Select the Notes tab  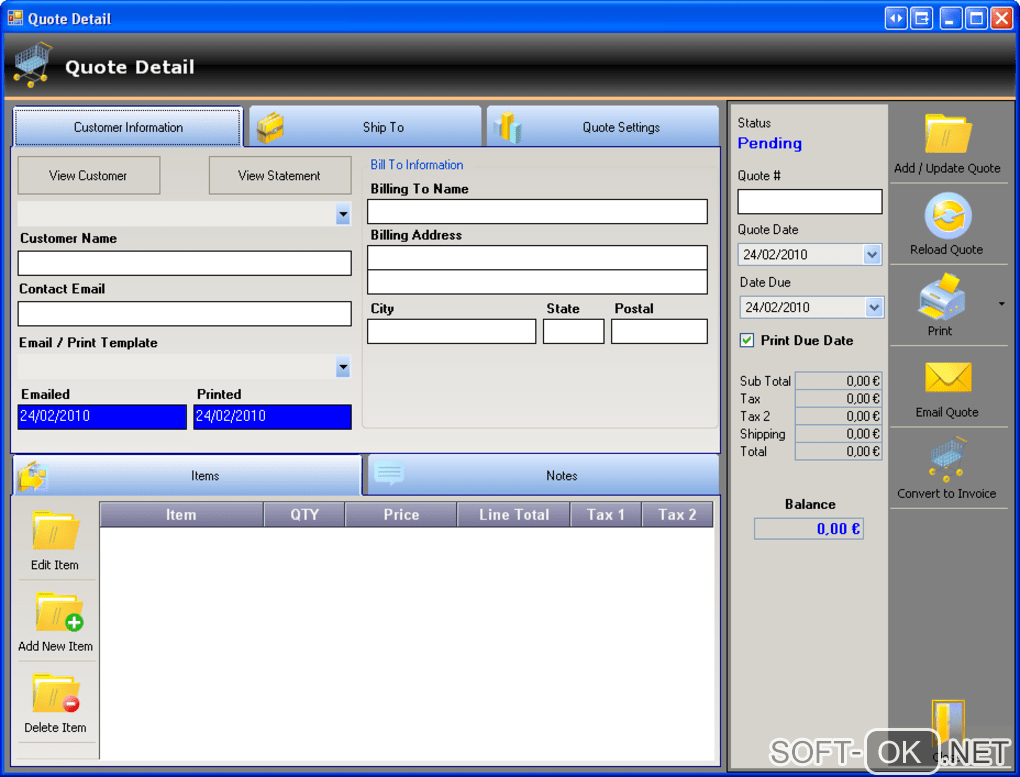(x=544, y=476)
